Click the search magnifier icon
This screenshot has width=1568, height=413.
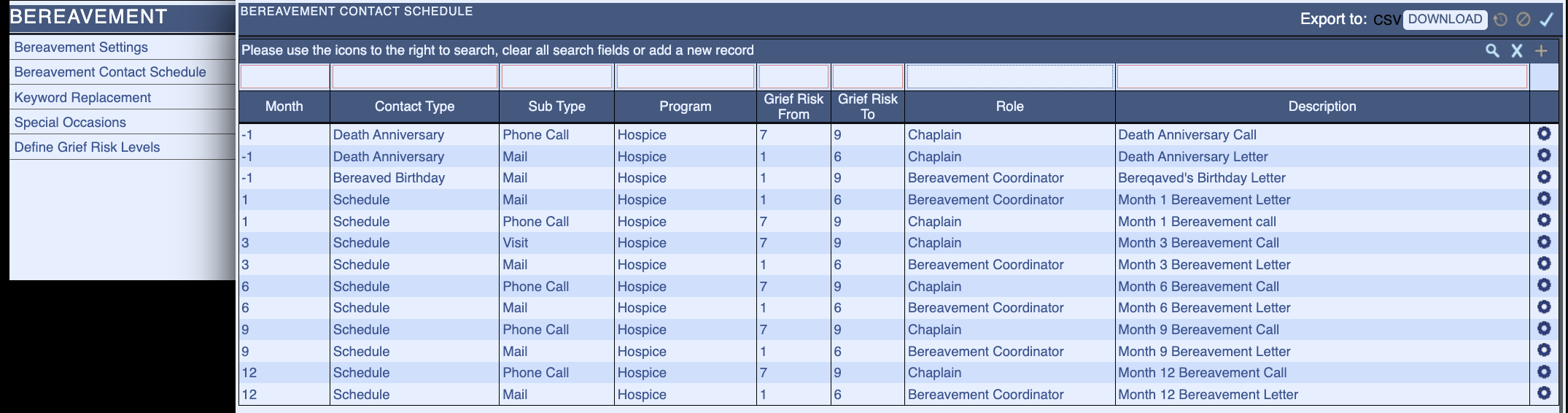1492,50
